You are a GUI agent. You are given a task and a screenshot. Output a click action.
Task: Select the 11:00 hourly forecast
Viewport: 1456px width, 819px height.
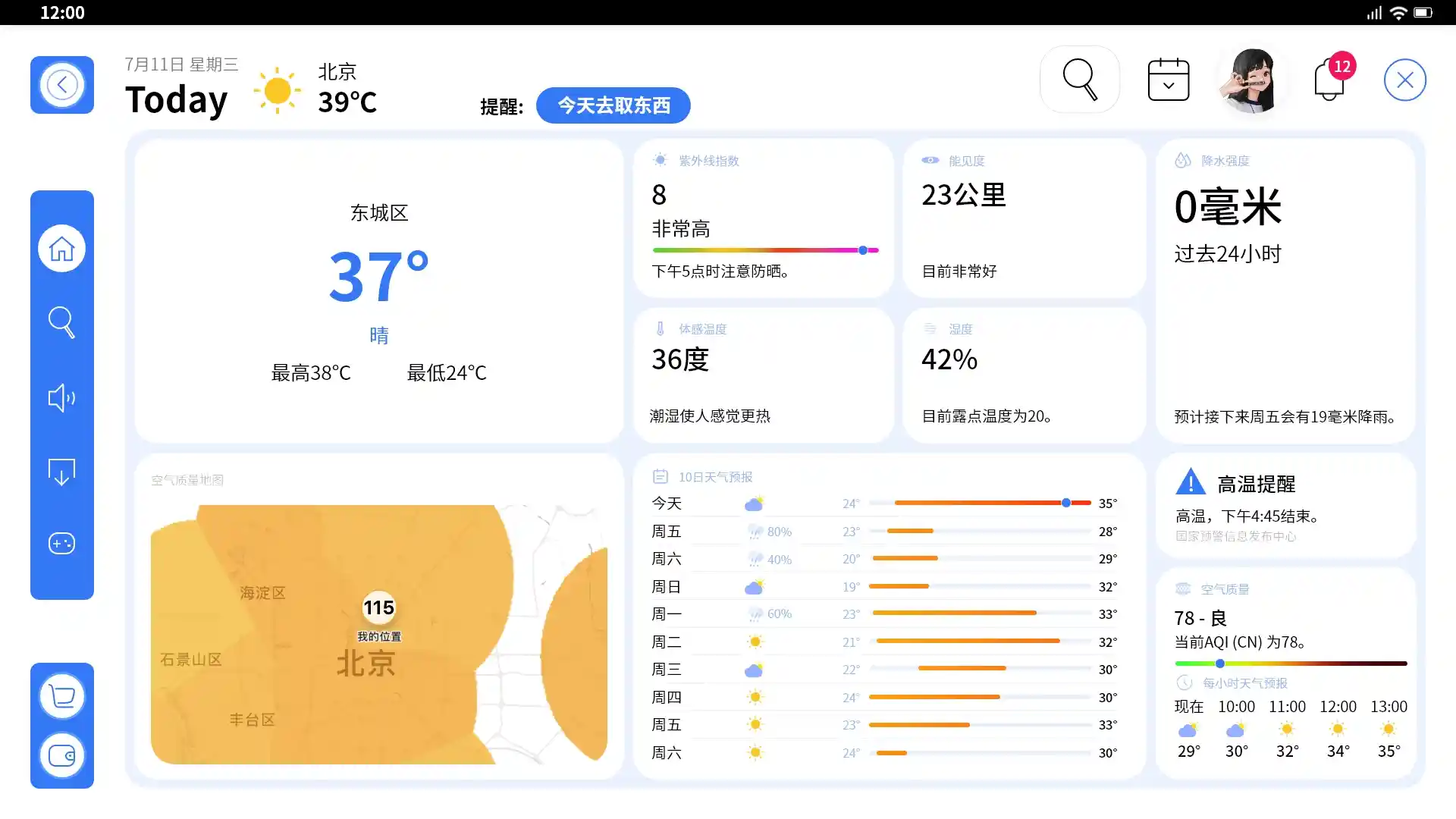[1288, 729]
